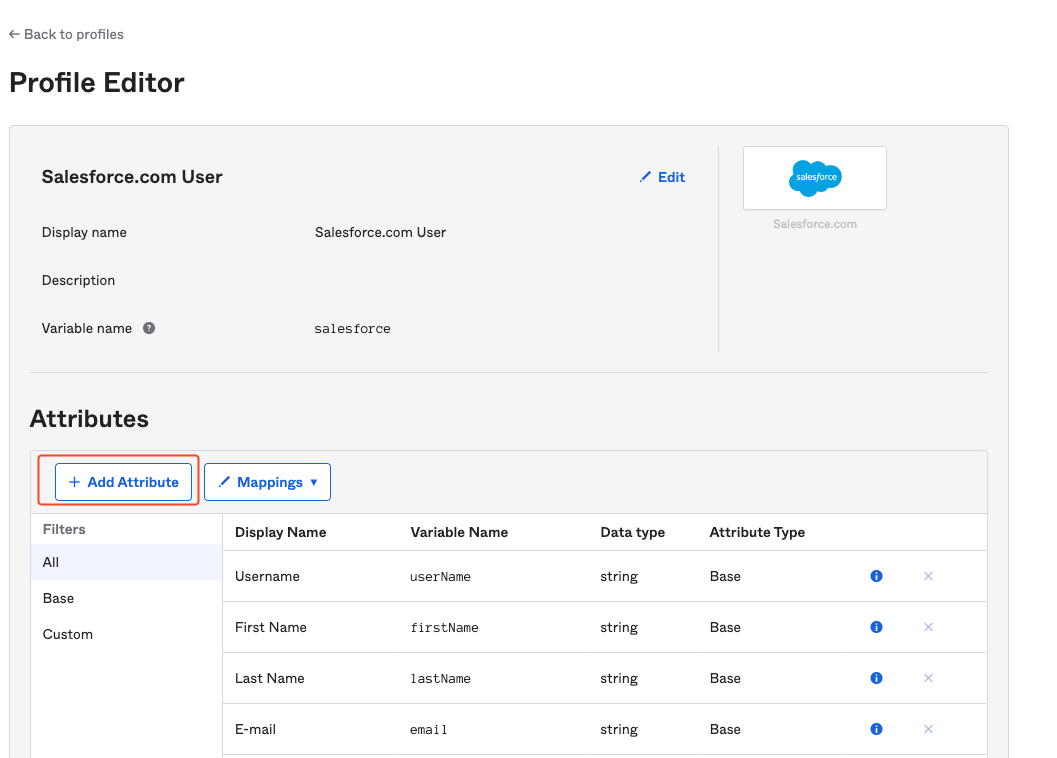
Task: Click the Attributes section heading
Action: tap(89, 419)
